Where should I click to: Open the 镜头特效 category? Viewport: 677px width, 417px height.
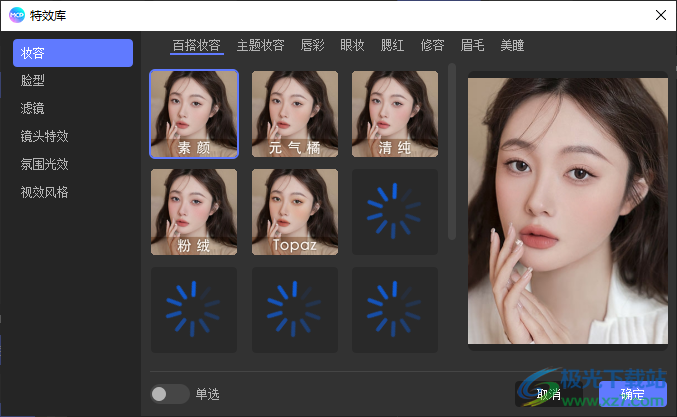coord(44,136)
